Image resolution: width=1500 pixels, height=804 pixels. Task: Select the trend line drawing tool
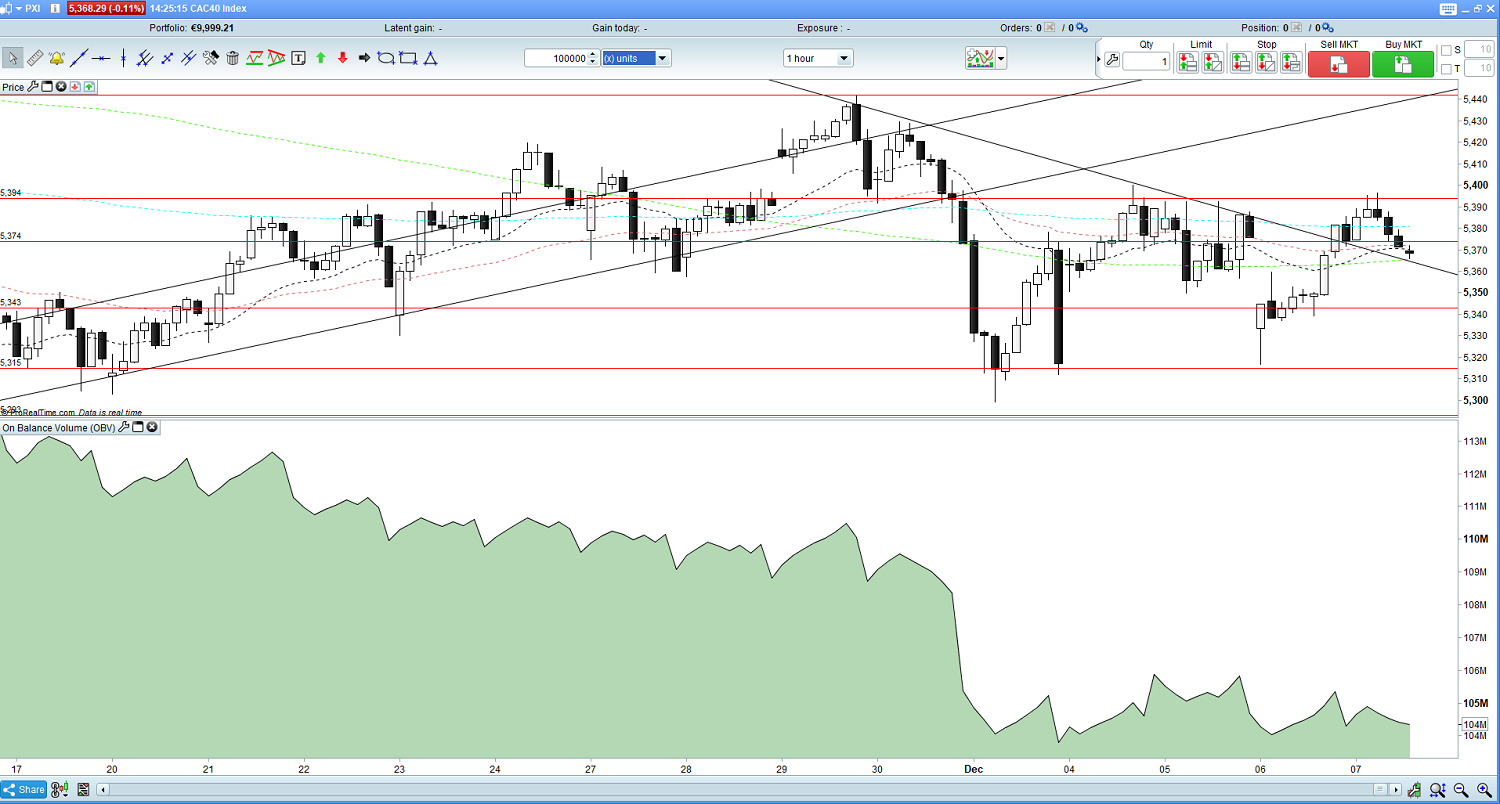[78, 58]
